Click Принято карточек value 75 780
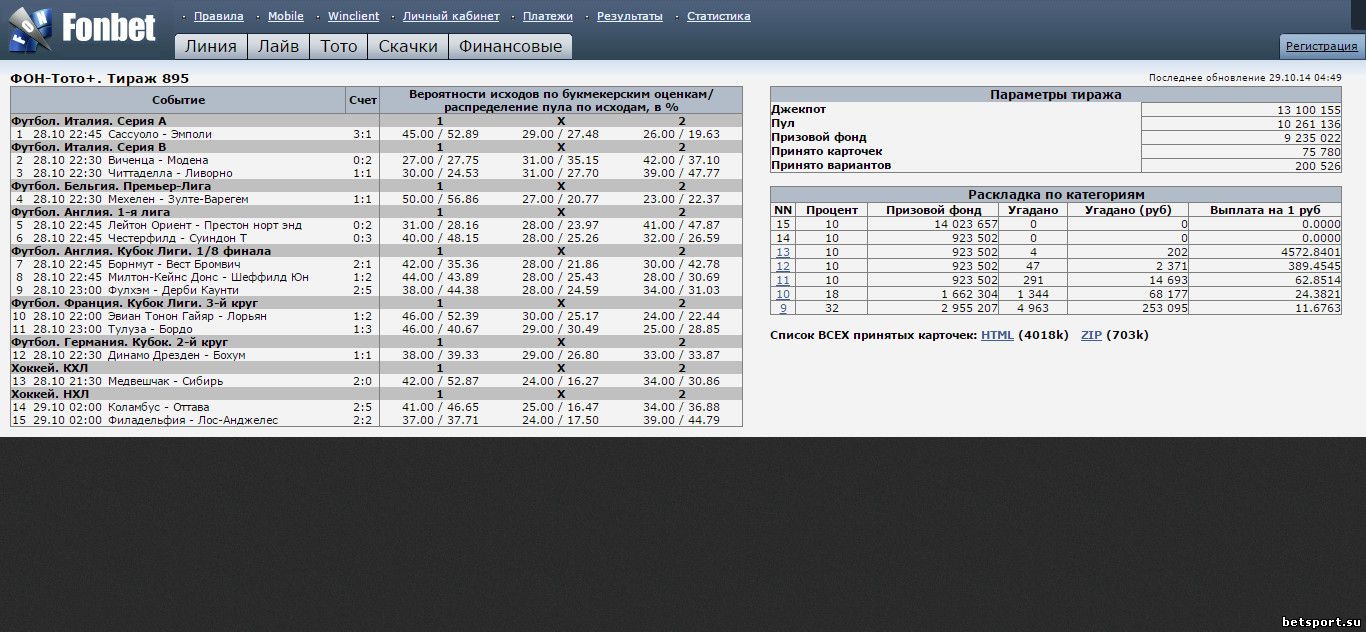Viewport: 1366px width, 632px height. point(1323,152)
